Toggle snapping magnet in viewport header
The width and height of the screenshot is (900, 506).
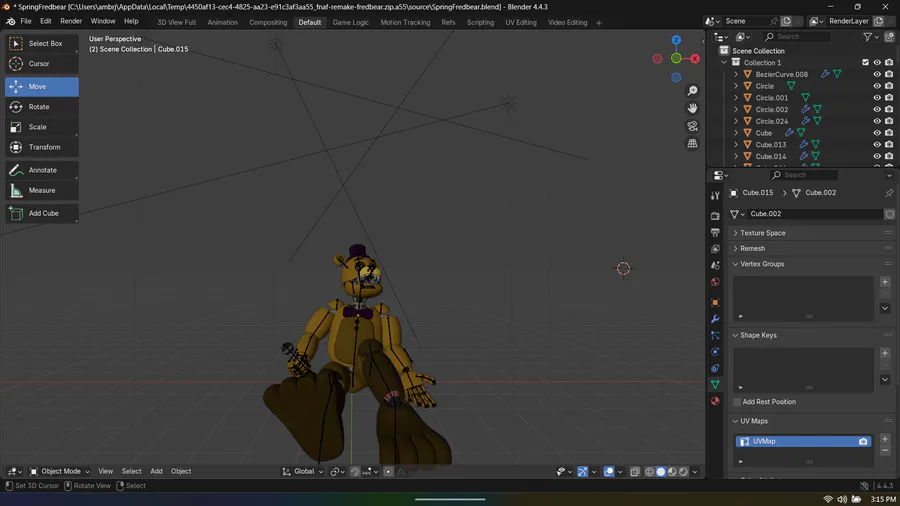[355, 472]
